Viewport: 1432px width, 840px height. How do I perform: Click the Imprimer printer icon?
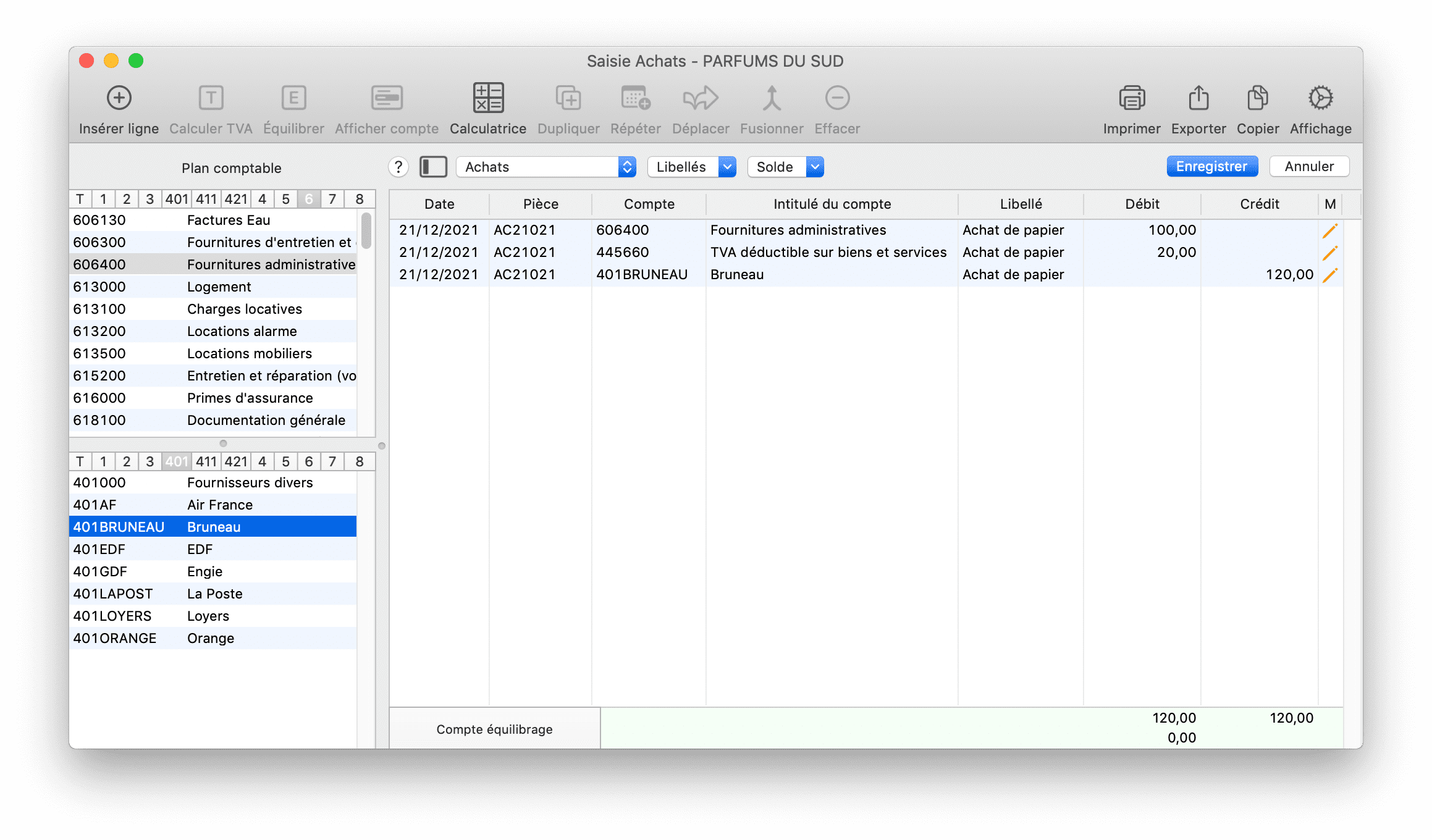[x=1131, y=98]
